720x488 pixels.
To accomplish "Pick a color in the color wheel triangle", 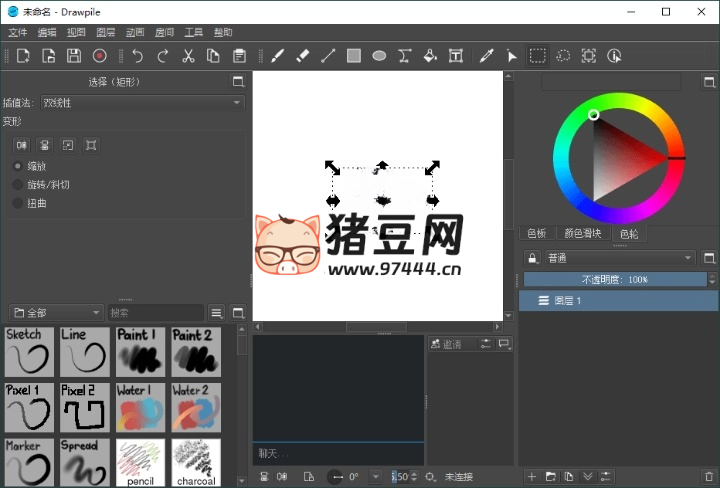I will (618, 158).
